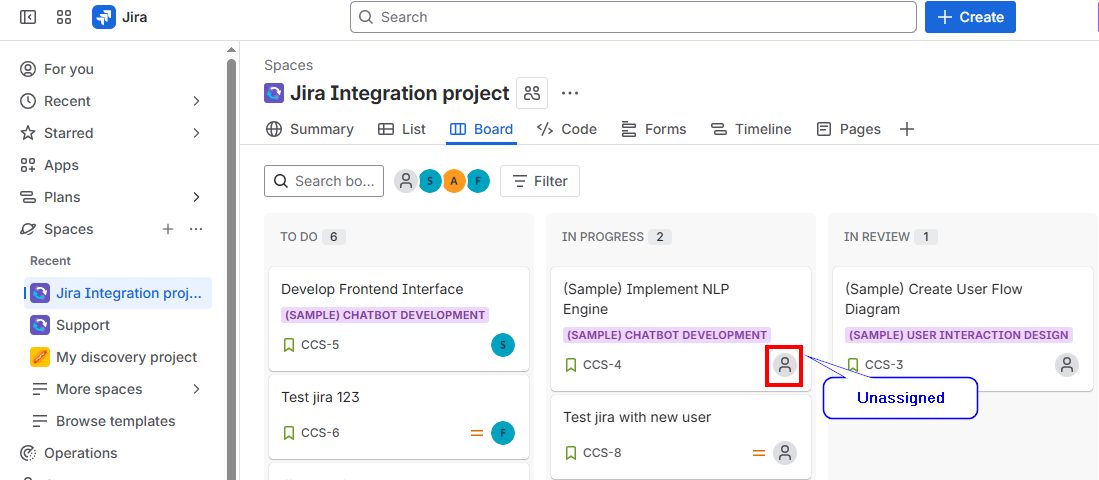Open the app switcher grid icon
Image resolution: width=1099 pixels, height=480 pixels.
(x=64, y=17)
